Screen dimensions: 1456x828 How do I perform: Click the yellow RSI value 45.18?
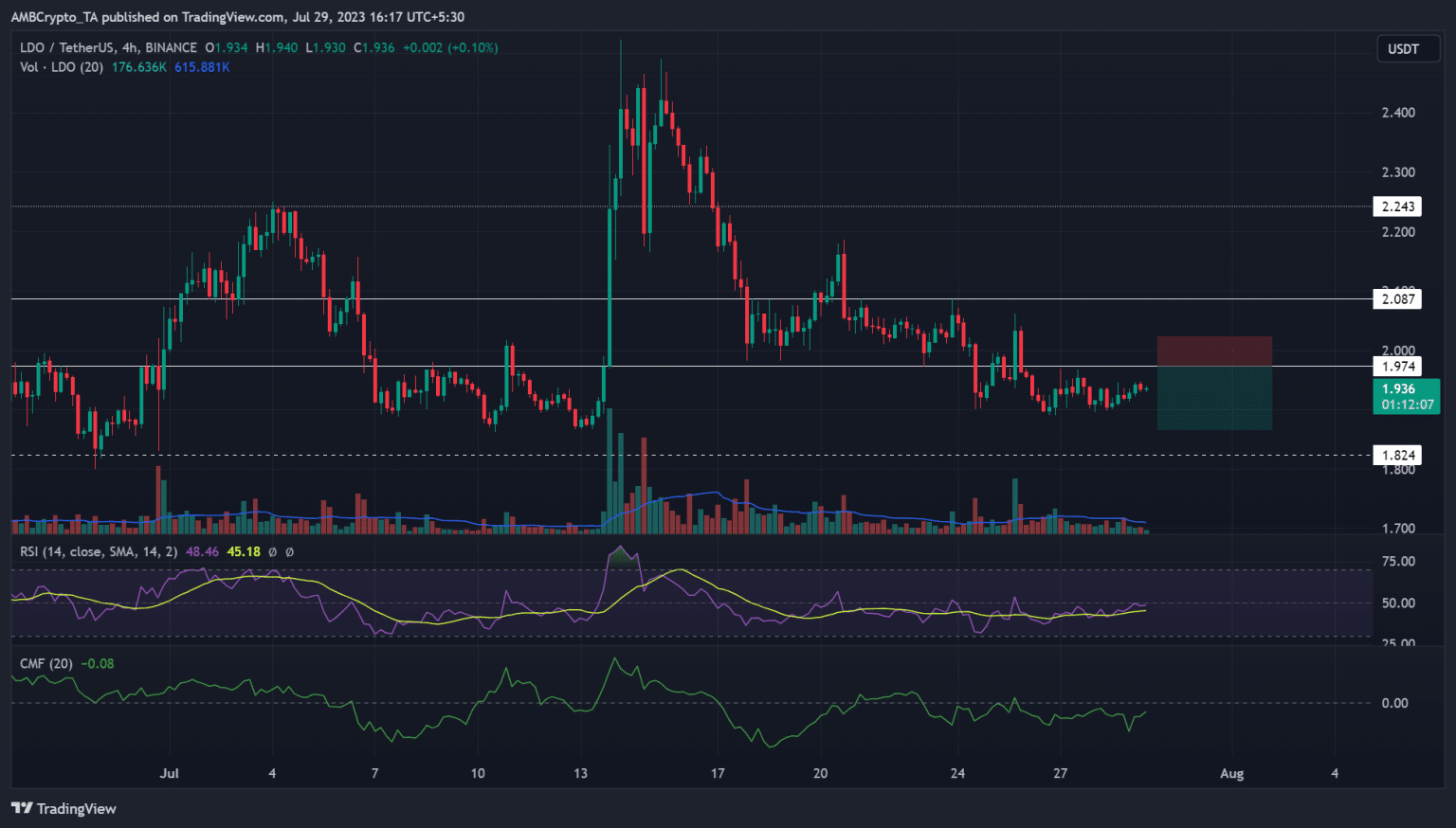click(x=244, y=551)
